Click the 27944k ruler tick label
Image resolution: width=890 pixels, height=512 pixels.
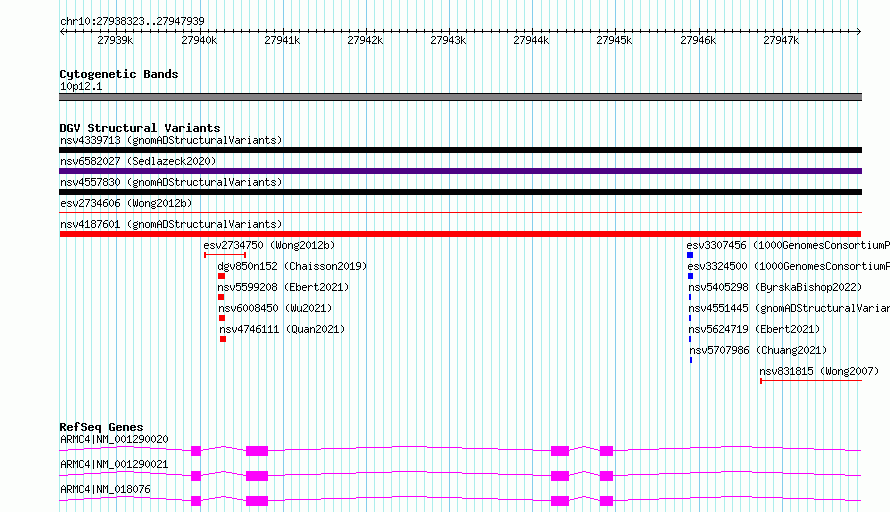tap(531, 40)
